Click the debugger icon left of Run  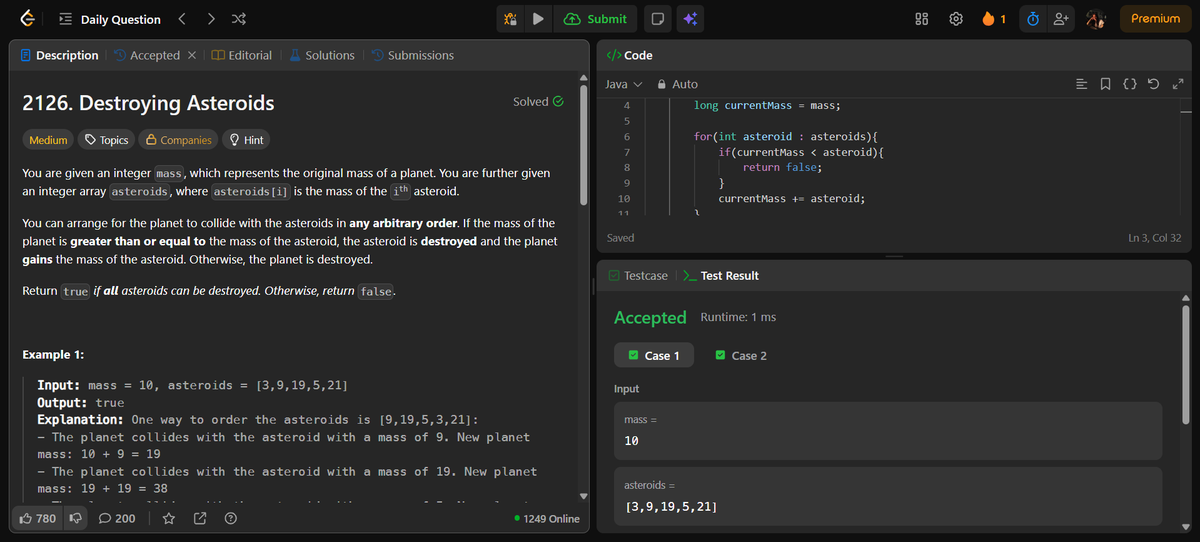tap(510, 19)
